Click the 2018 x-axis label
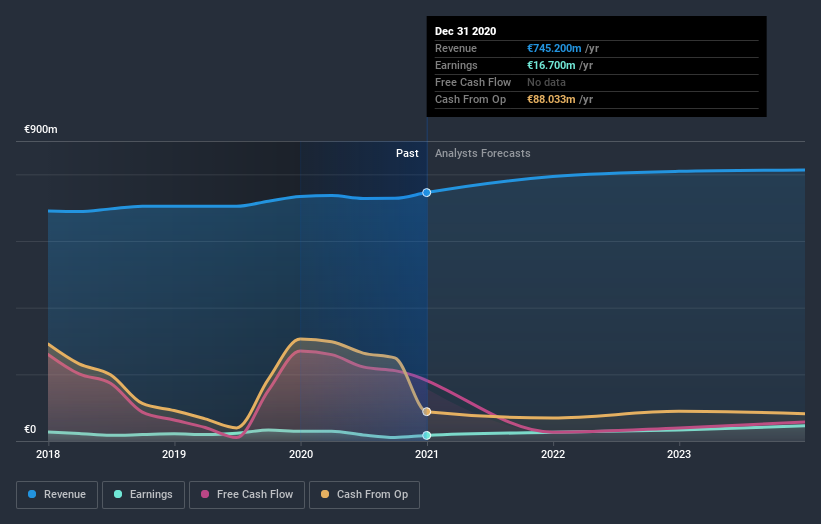Image resolution: width=821 pixels, height=524 pixels. (x=48, y=454)
